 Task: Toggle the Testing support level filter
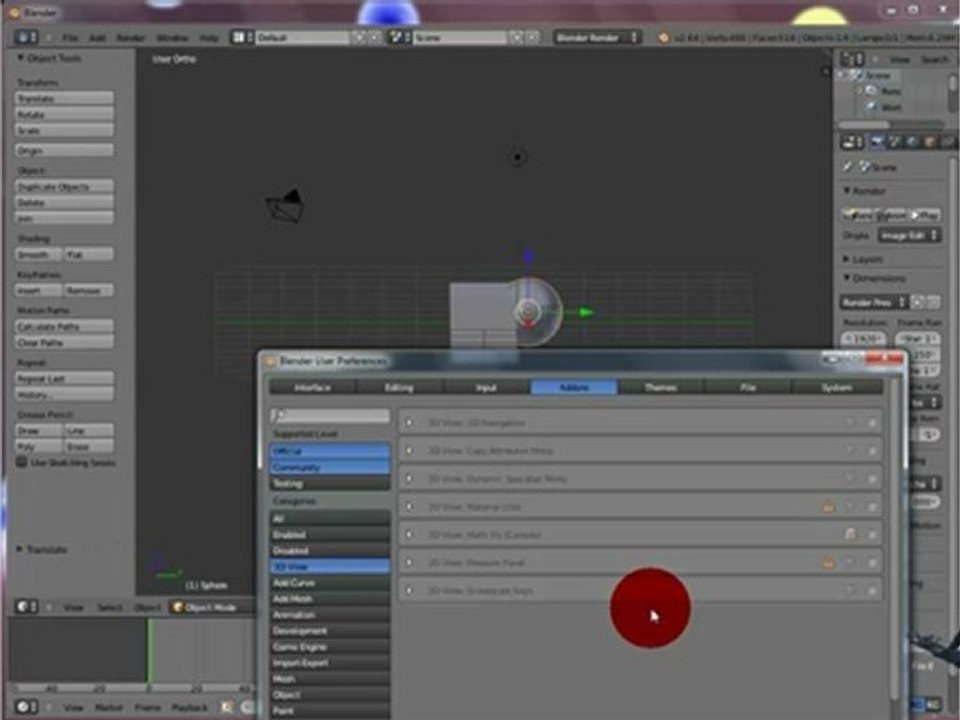click(x=330, y=484)
